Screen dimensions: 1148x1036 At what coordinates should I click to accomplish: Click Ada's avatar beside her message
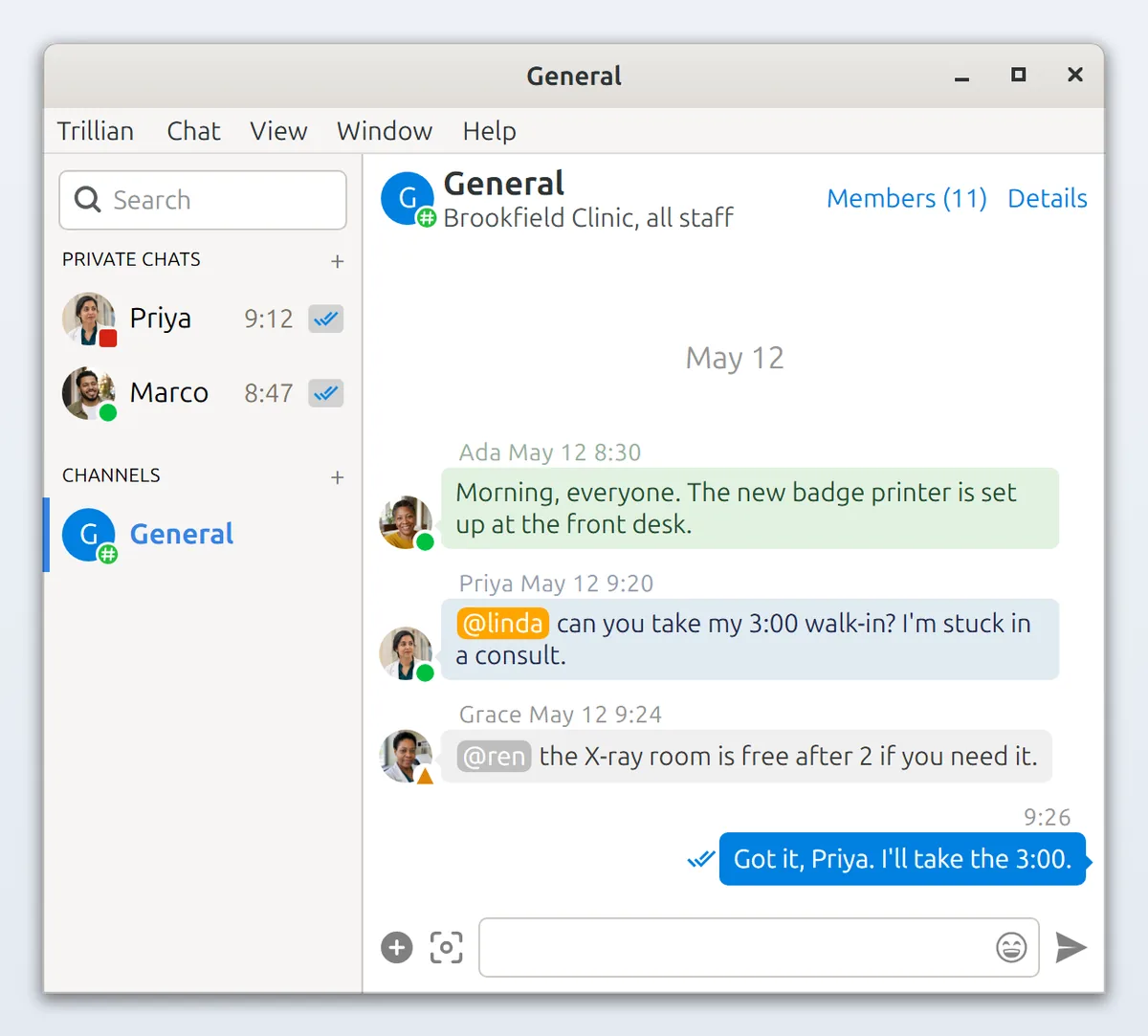[407, 522]
